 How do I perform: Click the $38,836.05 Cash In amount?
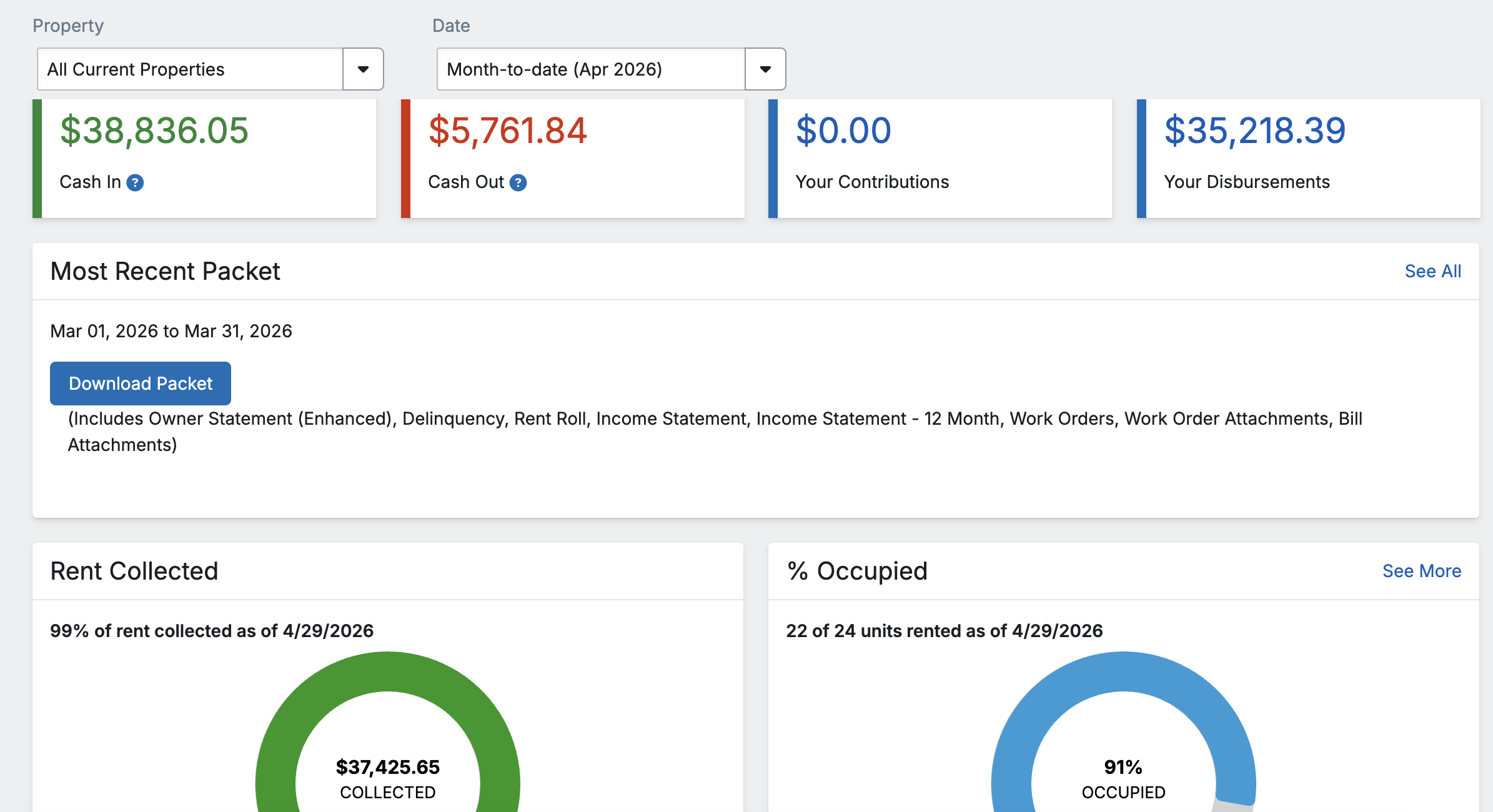coord(154,131)
